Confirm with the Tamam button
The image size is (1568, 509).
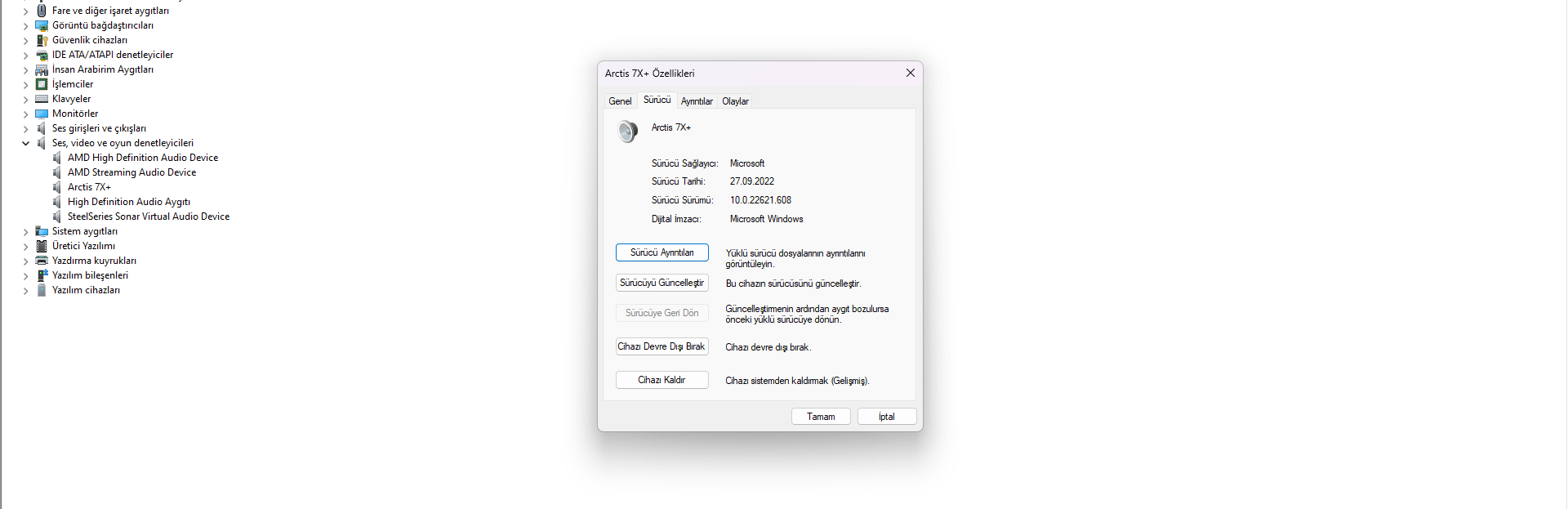821,417
